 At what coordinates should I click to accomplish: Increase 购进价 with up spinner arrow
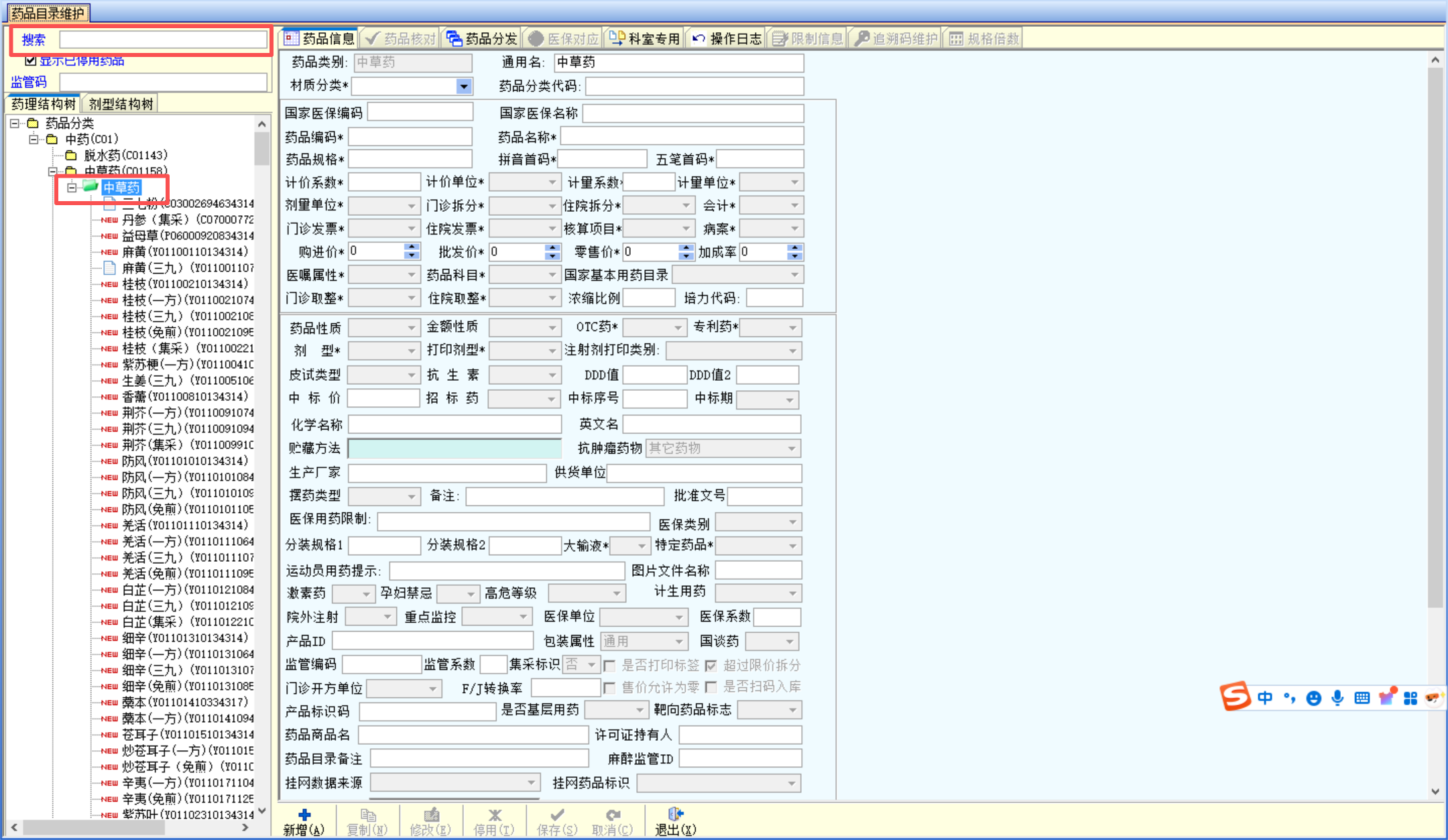click(412, 247)
